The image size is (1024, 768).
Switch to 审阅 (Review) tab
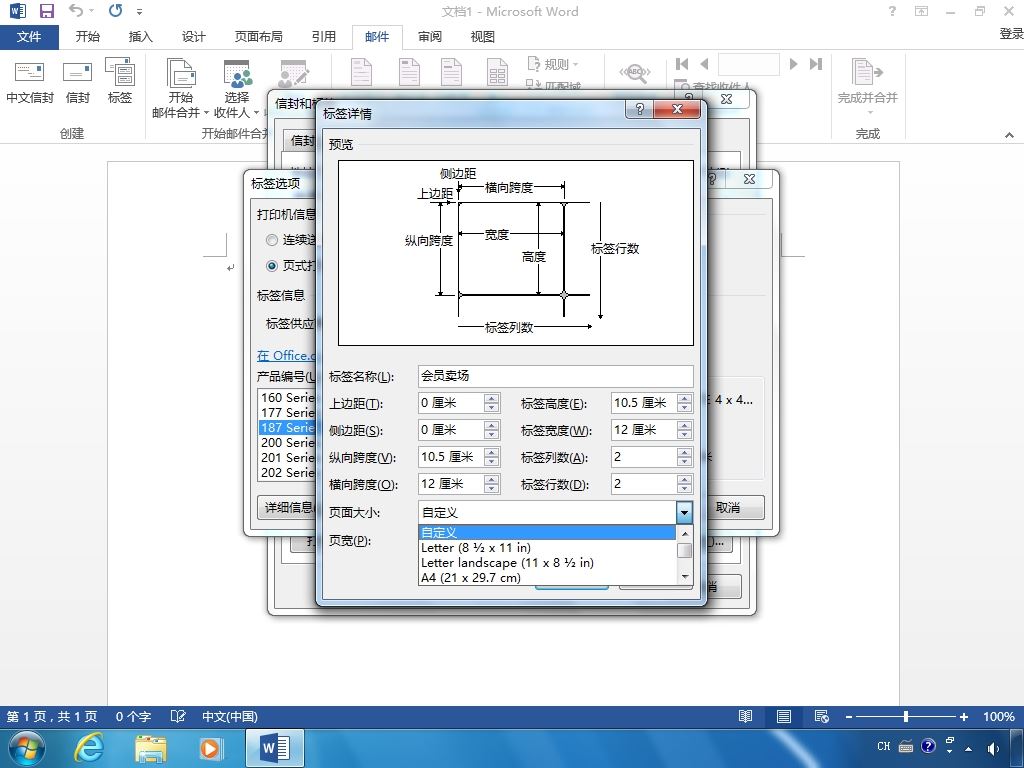tap(429, 37)
